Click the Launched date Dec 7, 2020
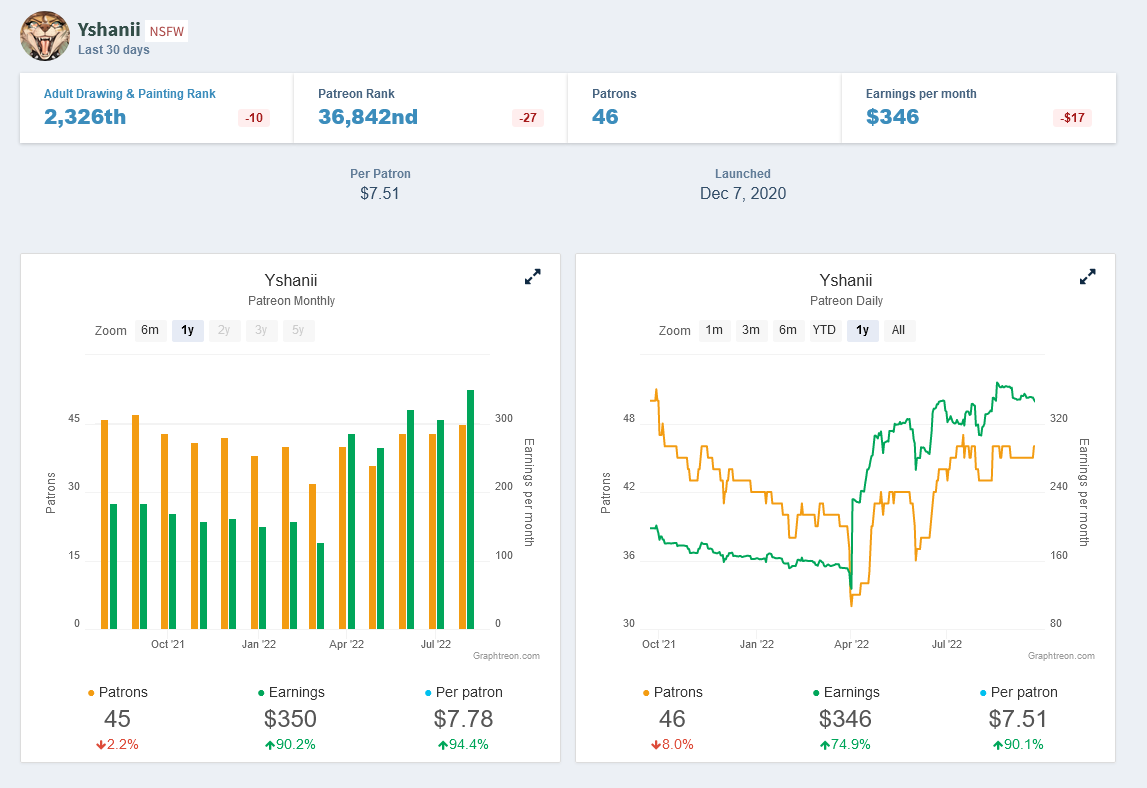1147x788 pixels. pos(743,193)
